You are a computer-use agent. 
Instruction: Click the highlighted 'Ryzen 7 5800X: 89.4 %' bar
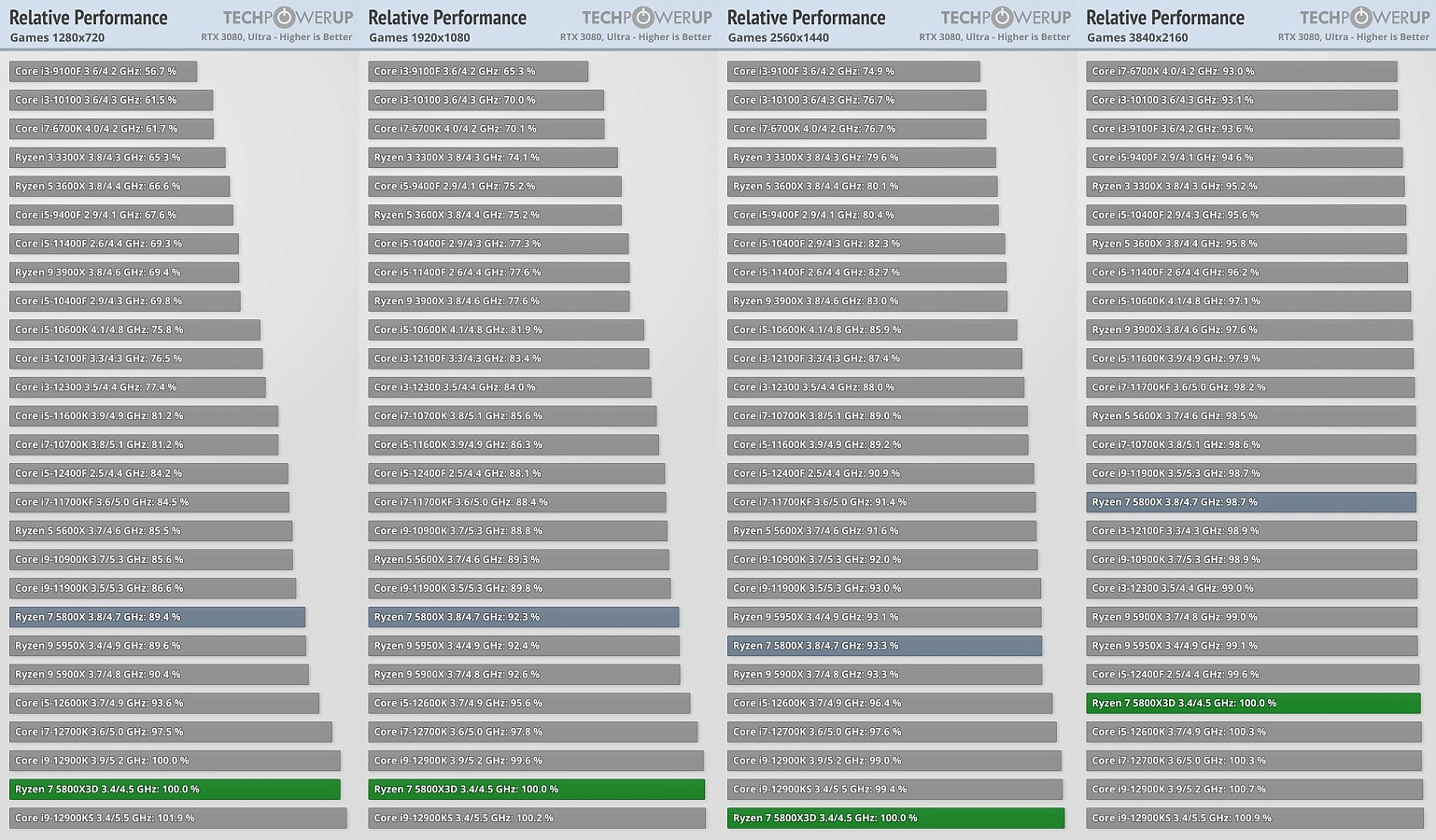(x=157, y=617)
